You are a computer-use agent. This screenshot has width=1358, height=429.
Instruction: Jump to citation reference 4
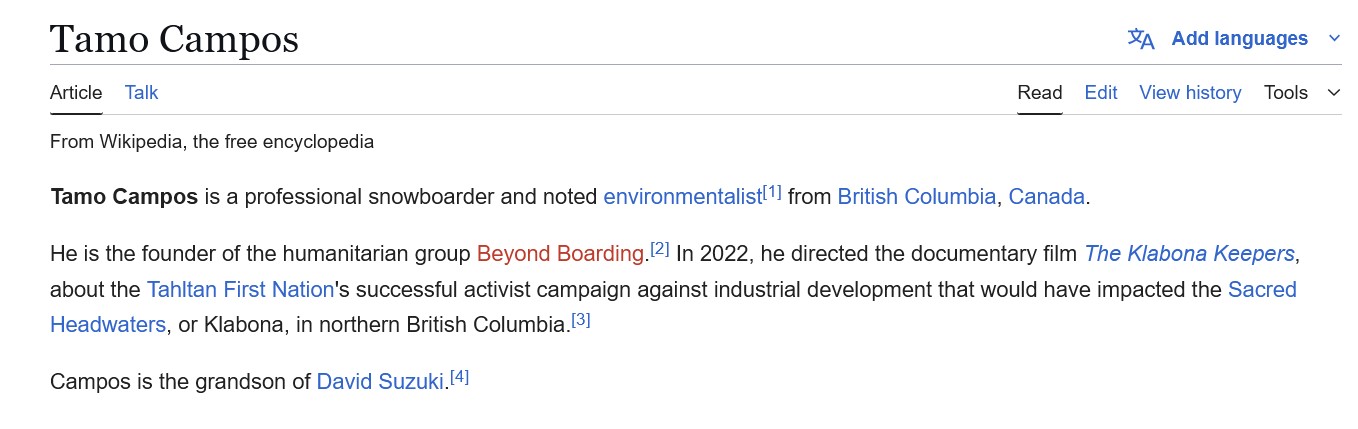(x=459, y=377)
